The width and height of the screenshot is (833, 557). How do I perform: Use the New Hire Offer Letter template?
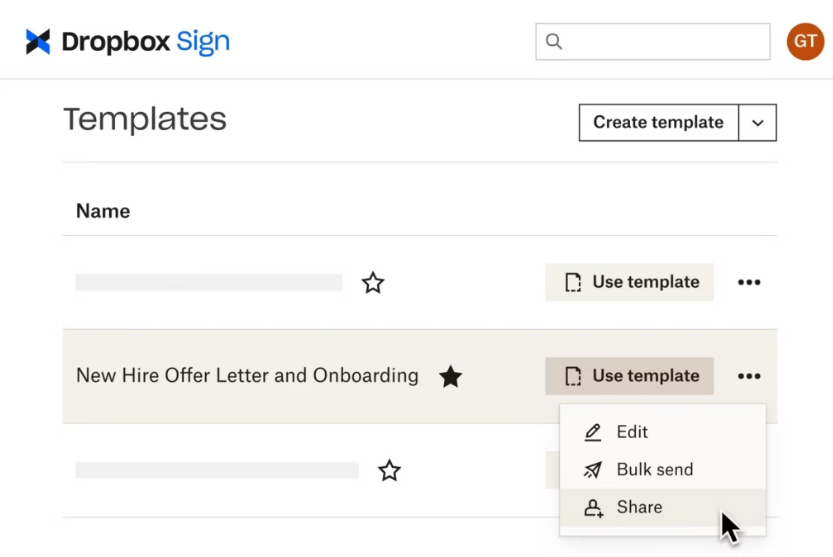(630, 377)
